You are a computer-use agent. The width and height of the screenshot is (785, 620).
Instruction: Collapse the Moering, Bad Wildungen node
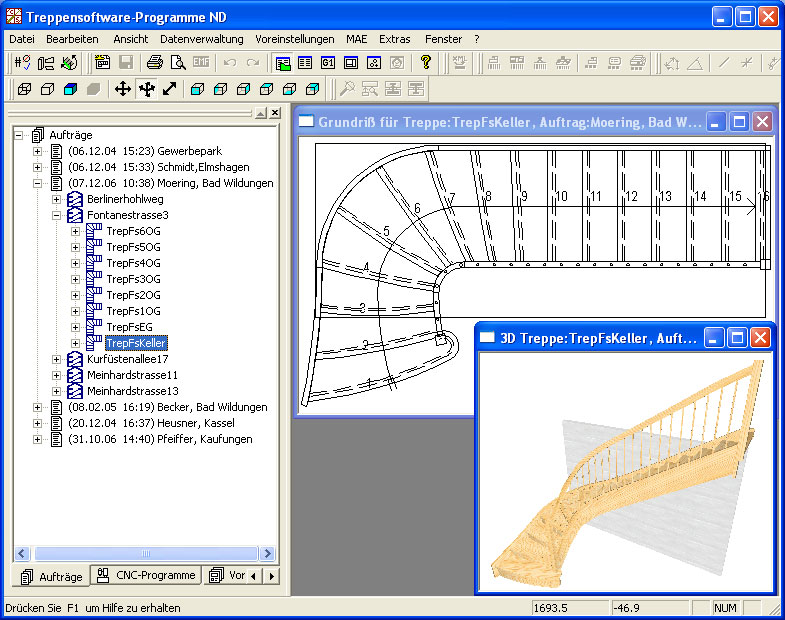[x=38, y=183]
